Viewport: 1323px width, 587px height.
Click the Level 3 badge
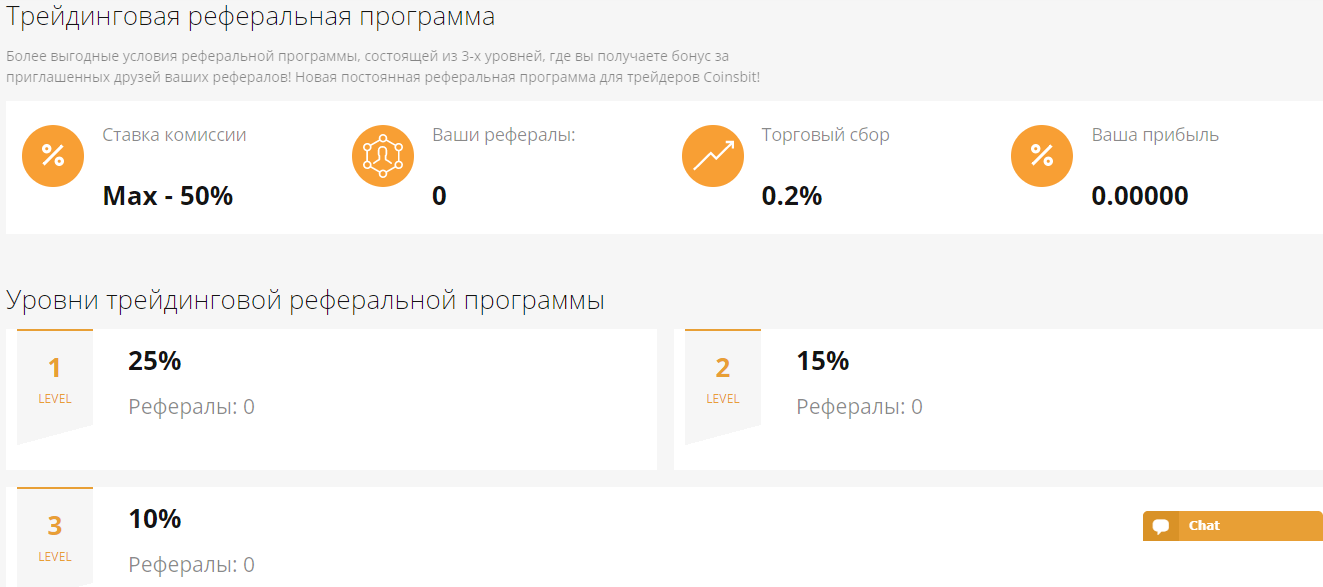pos(55,537)
